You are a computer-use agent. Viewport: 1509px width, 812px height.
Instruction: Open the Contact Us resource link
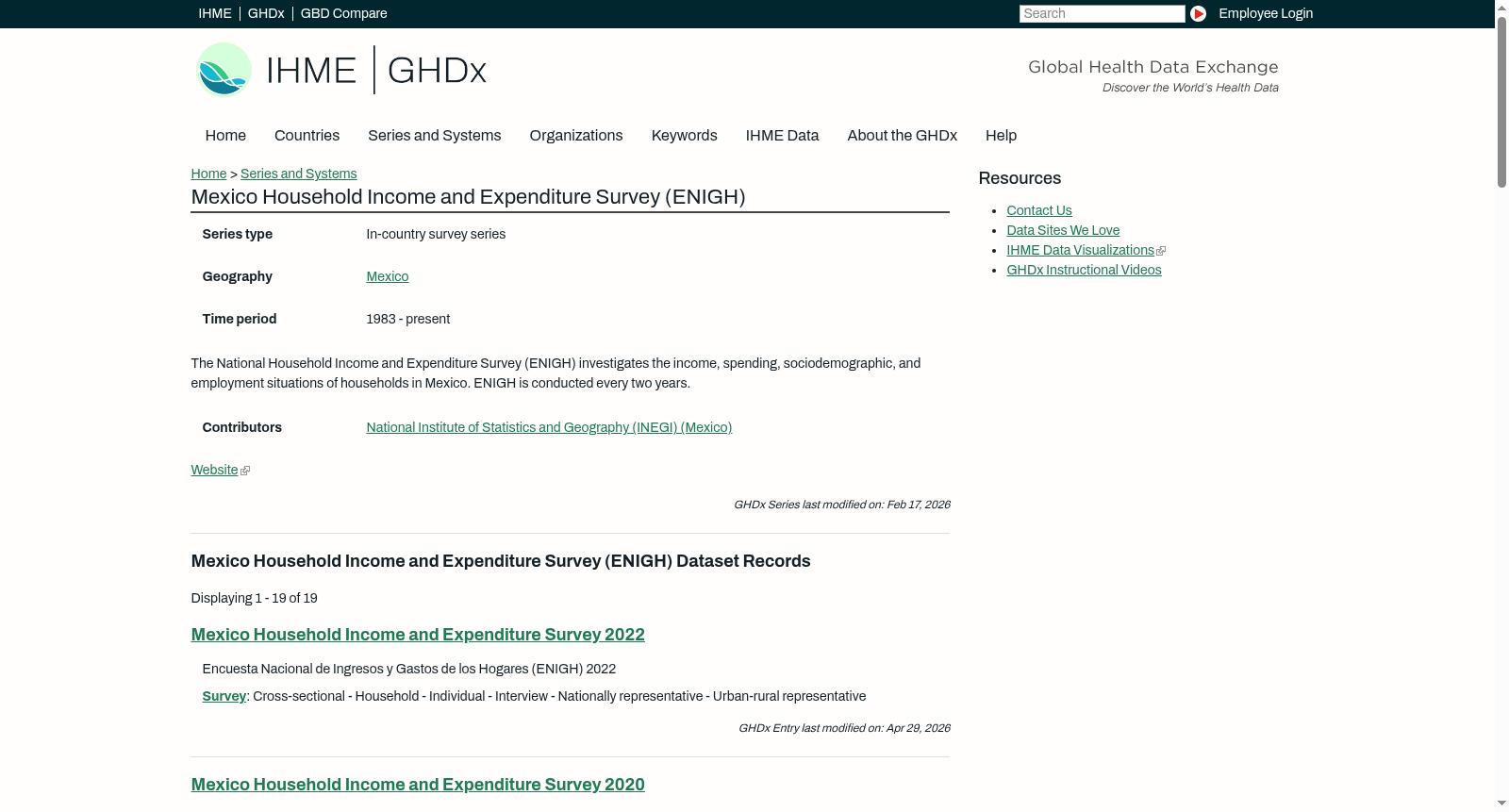(x=1038, y=210)
